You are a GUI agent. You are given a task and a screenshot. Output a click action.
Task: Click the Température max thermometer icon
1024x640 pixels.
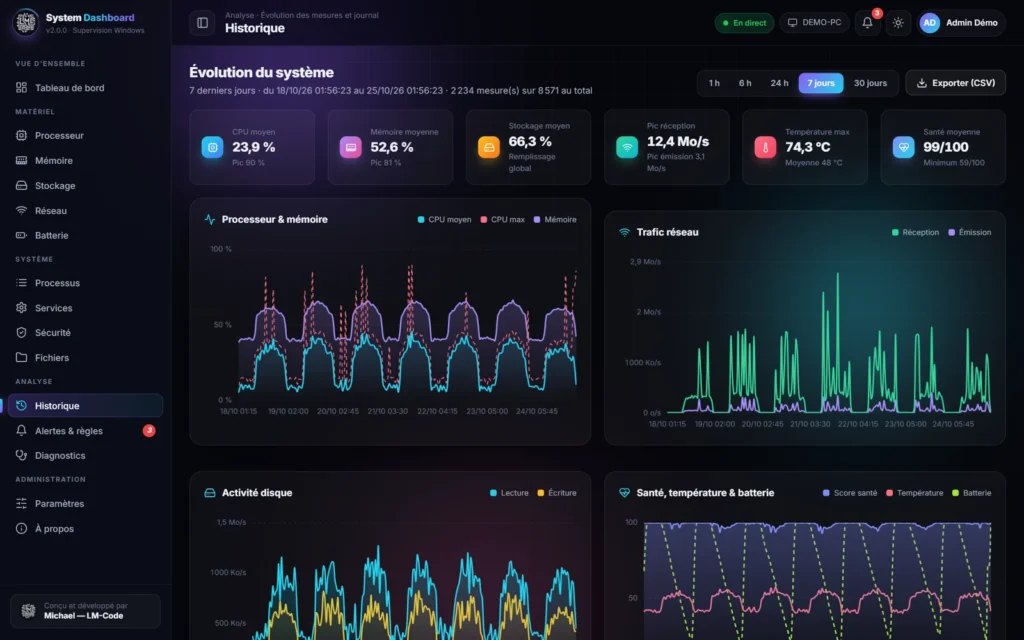tap(765, 148)
